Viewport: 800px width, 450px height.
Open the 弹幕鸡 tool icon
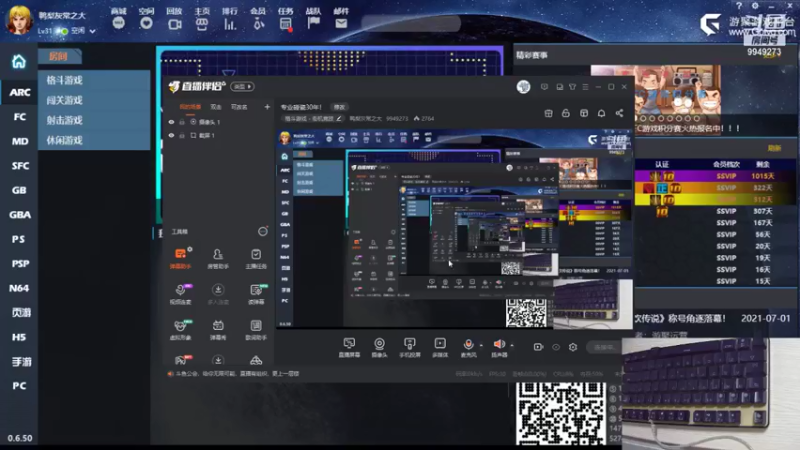[x=218, y=329]
